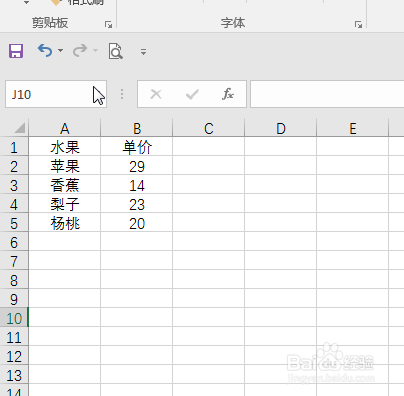Select row 11 header
404x396 pixels.
click(14, 337)
